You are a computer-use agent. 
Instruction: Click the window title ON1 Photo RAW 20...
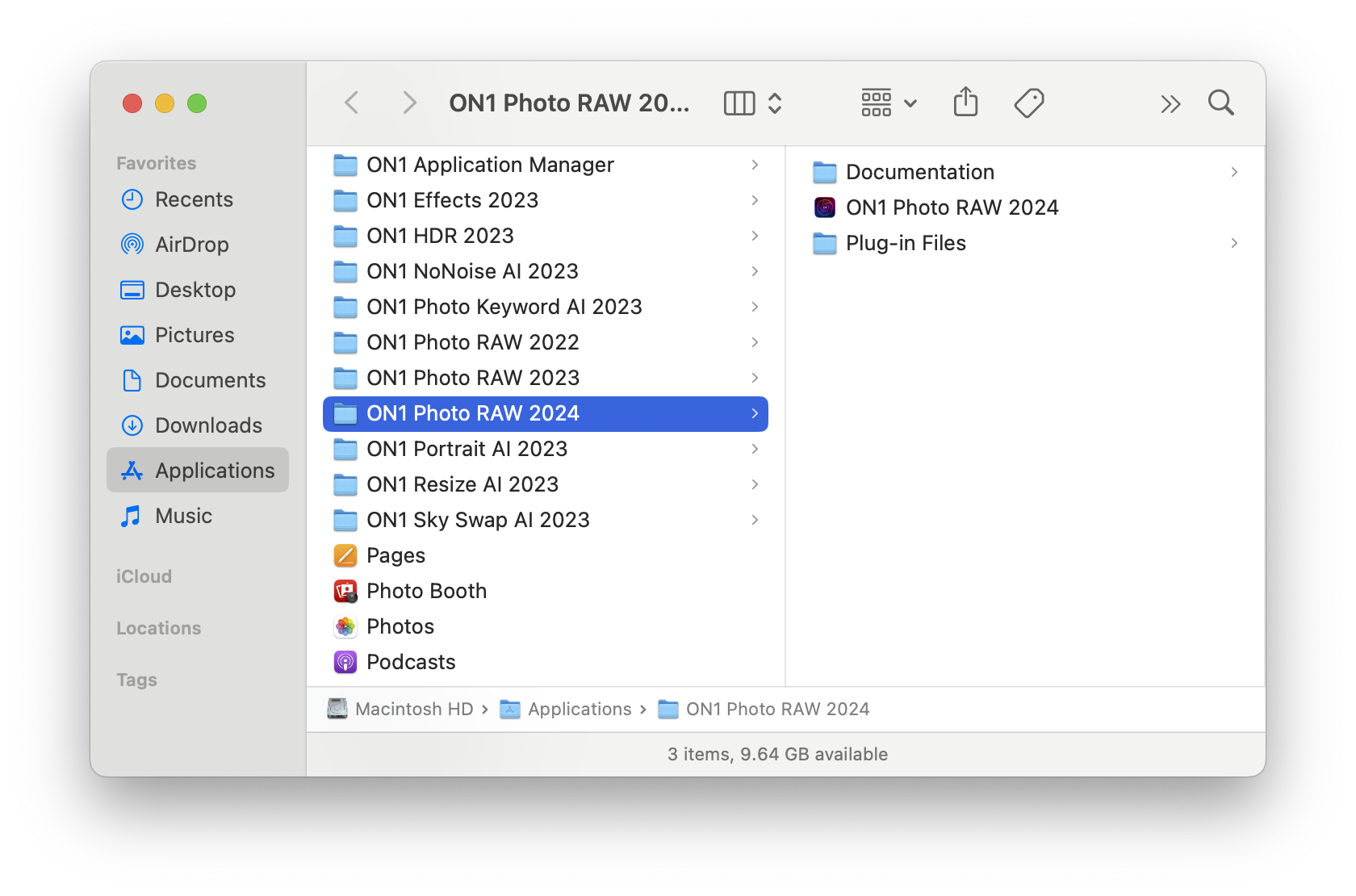(x=569, y=103)
